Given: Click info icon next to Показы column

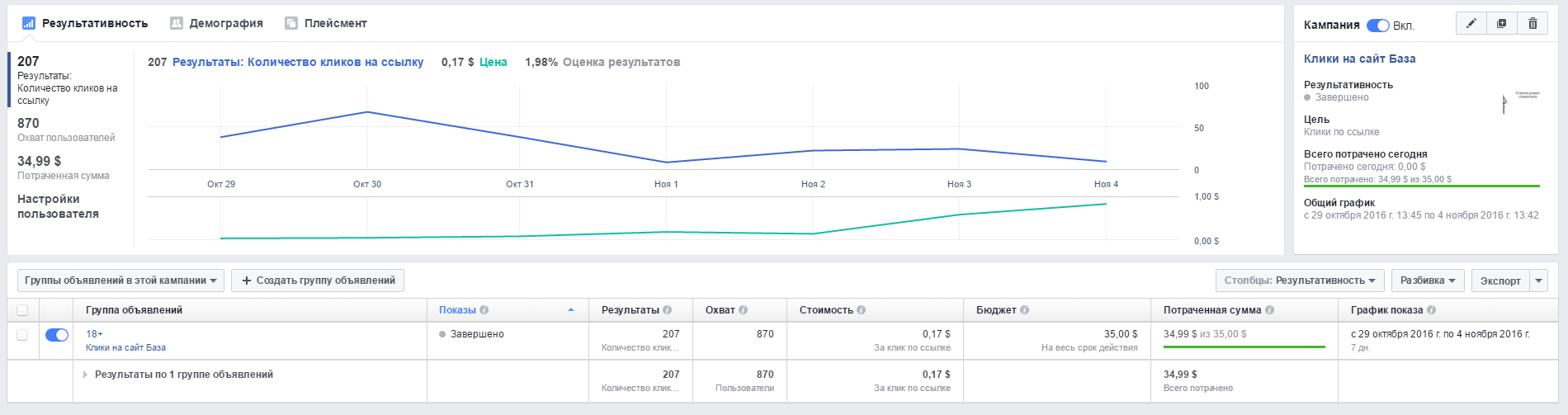Looking at the screenshot, I should (484, 310).
